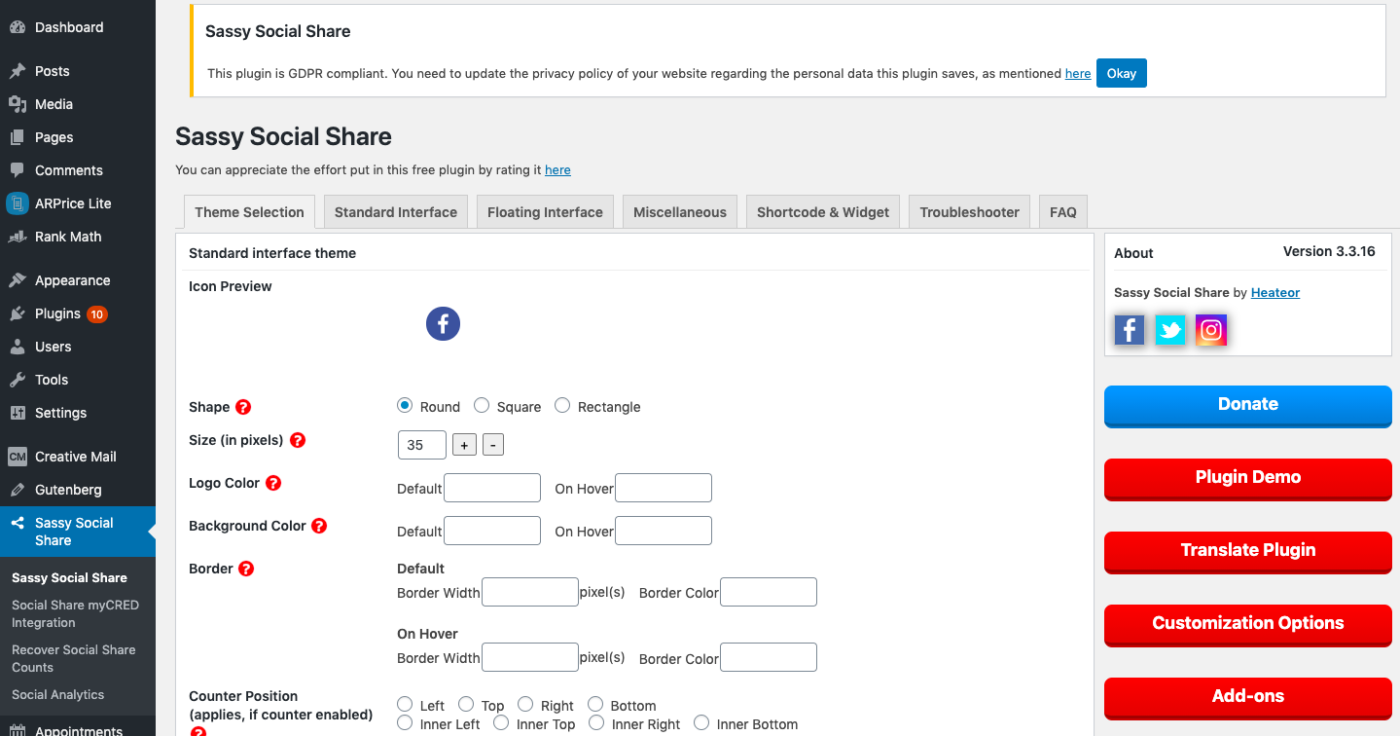Click the Plugins plug icon
1400x736 pixels.
pos(17,313)
